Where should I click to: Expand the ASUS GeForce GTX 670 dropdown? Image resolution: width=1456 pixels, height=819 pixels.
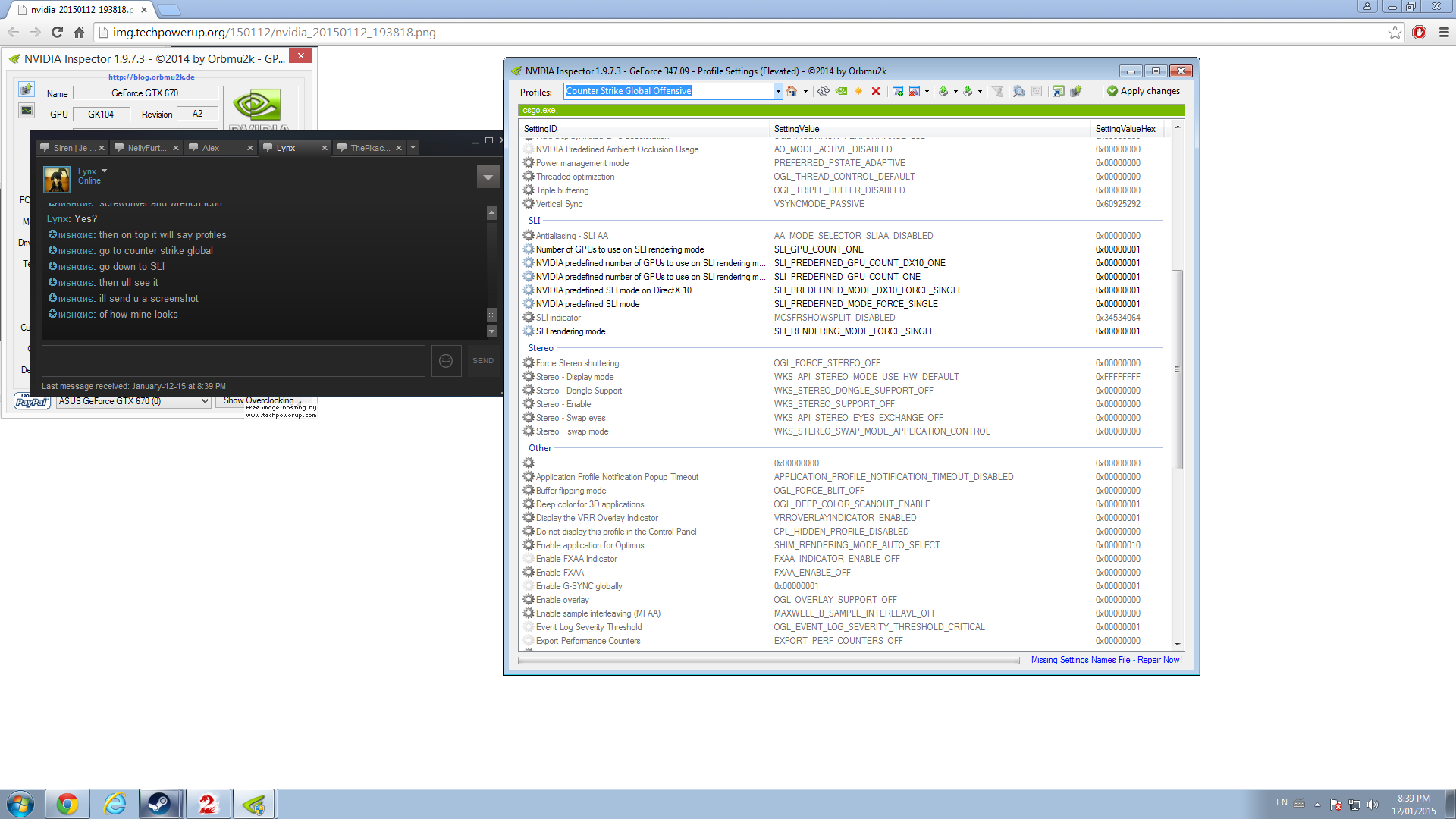205,401
